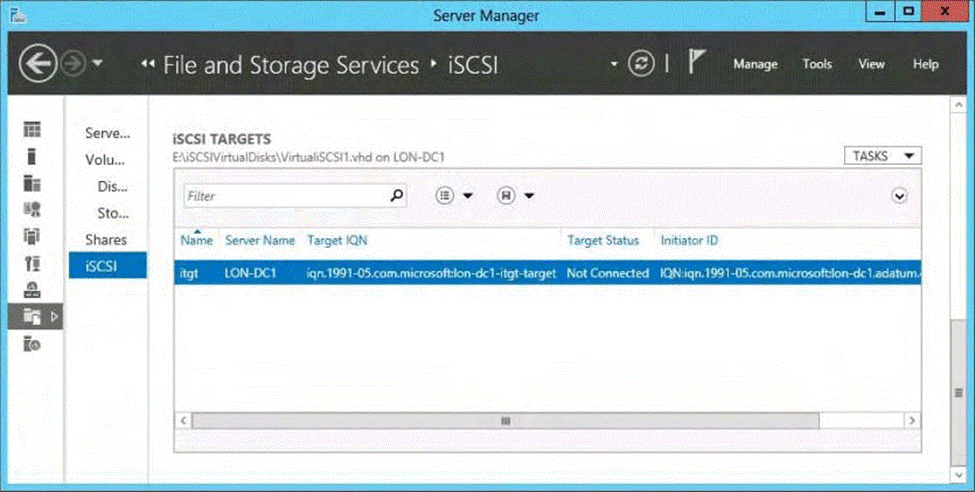Select the Local Server sidebar icon

[33, 156]
